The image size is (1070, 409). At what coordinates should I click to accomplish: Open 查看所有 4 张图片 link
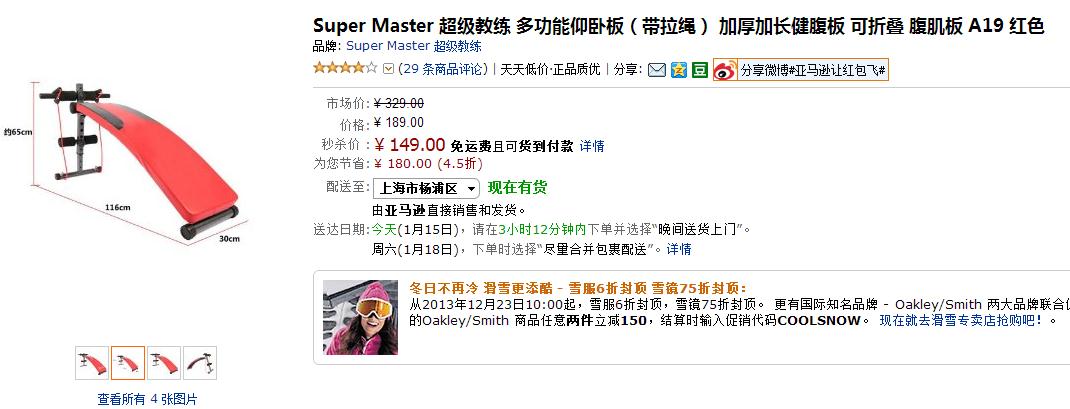pyautogui.click(x=147, y=399)
